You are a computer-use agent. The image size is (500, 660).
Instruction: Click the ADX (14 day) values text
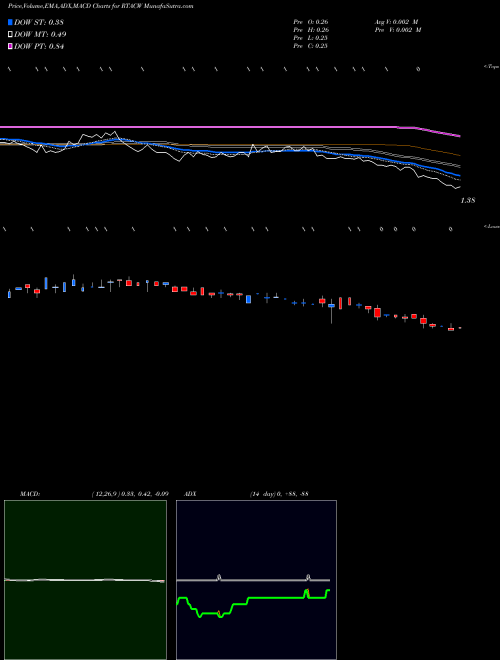pyautogui.click(x=279, y=494)
